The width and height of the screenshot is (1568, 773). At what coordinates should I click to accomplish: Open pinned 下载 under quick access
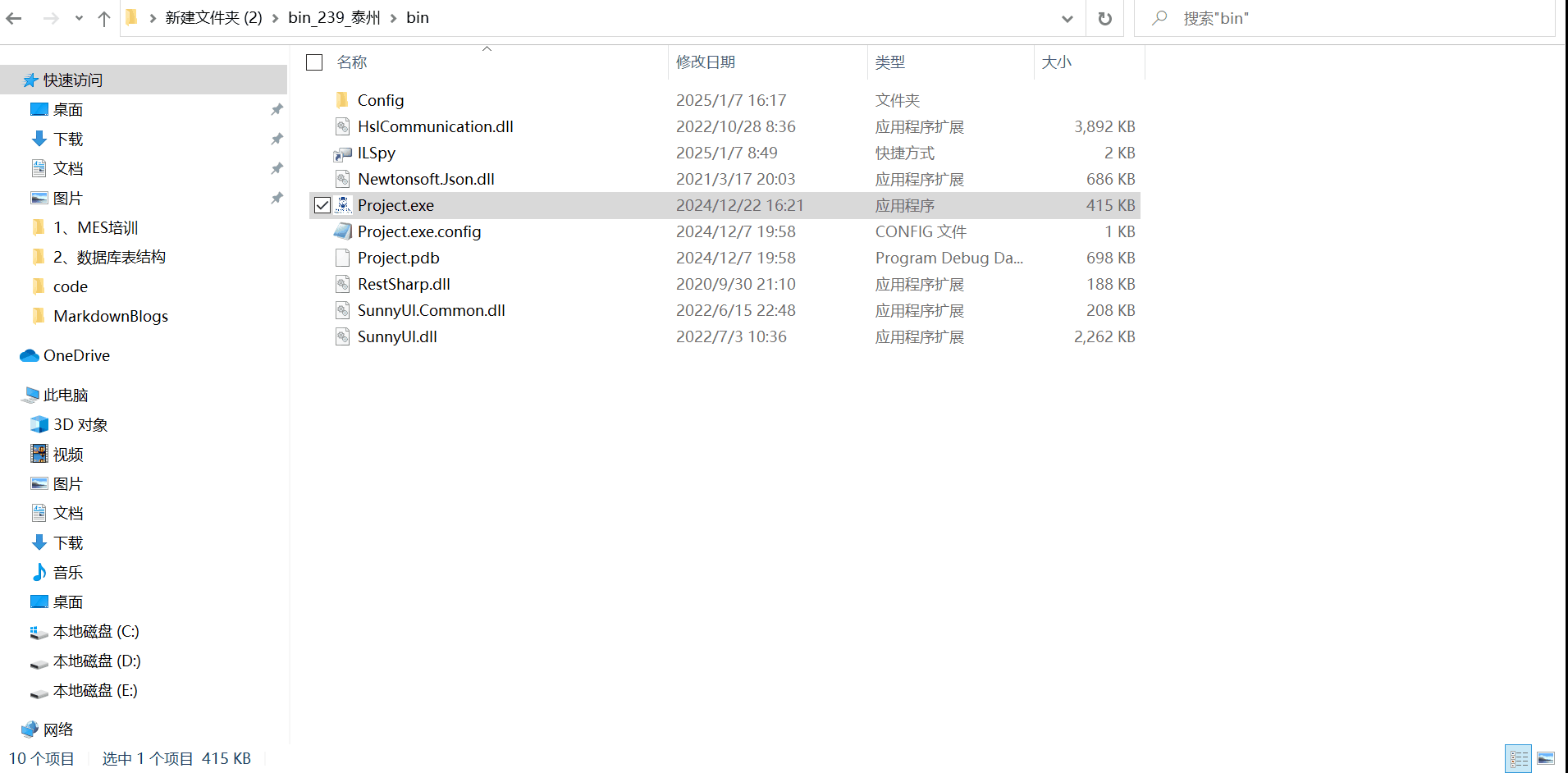(68, 140)
